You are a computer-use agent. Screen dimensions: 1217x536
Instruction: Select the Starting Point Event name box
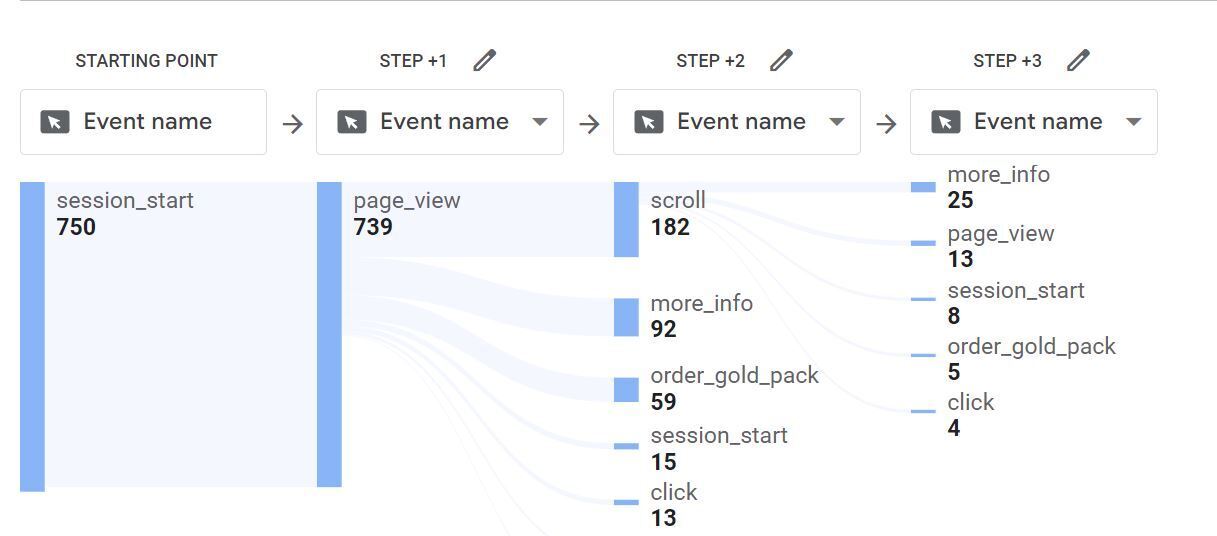[x=143, y=122]
